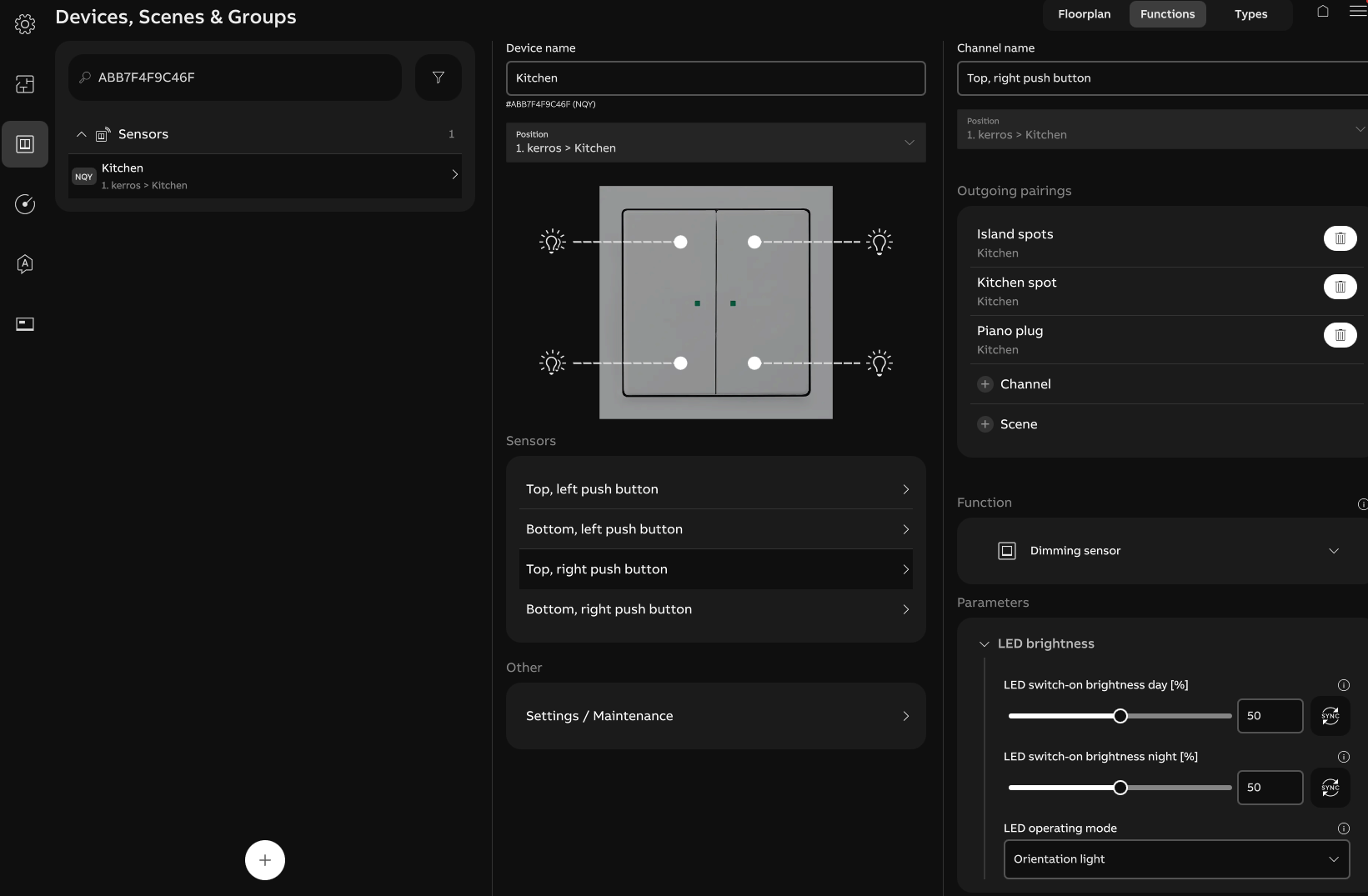Viewport: 1368px width, 896px height.
Task: Click the round plus add button
Action: pyautogui.click(x=265, y=860)
